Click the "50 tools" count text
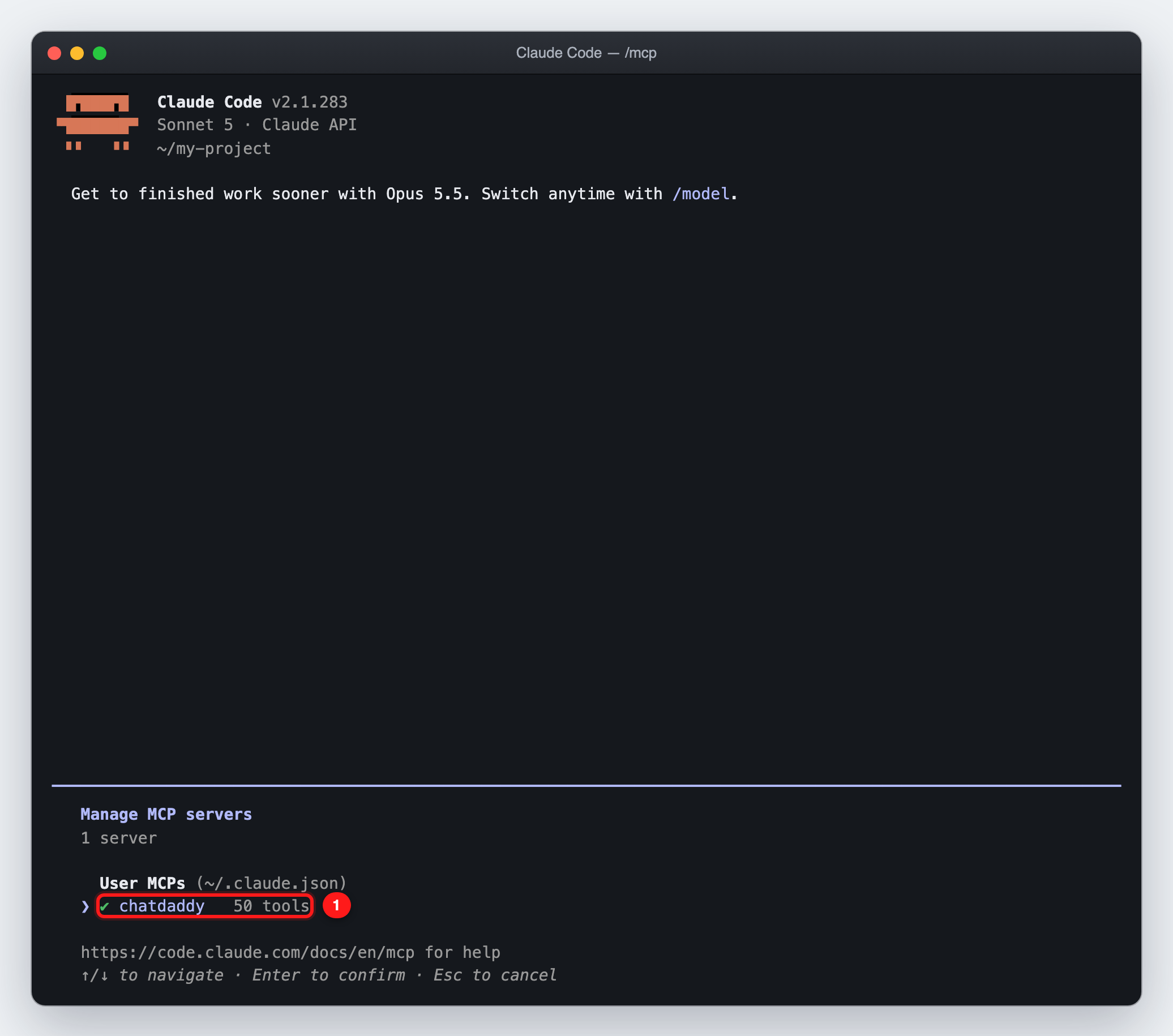 (x=271, y=906)
